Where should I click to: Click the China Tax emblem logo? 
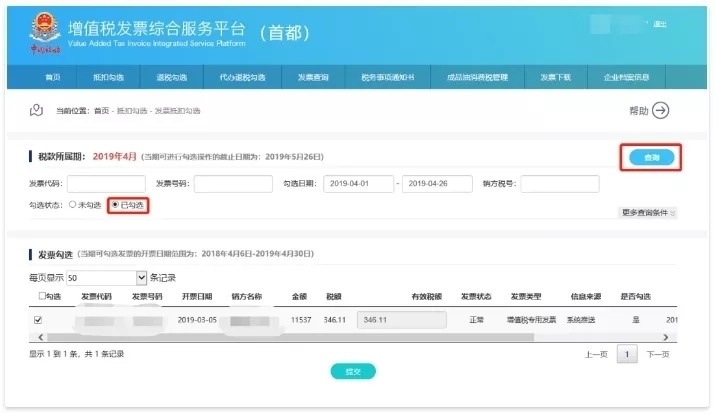(44, 32)
